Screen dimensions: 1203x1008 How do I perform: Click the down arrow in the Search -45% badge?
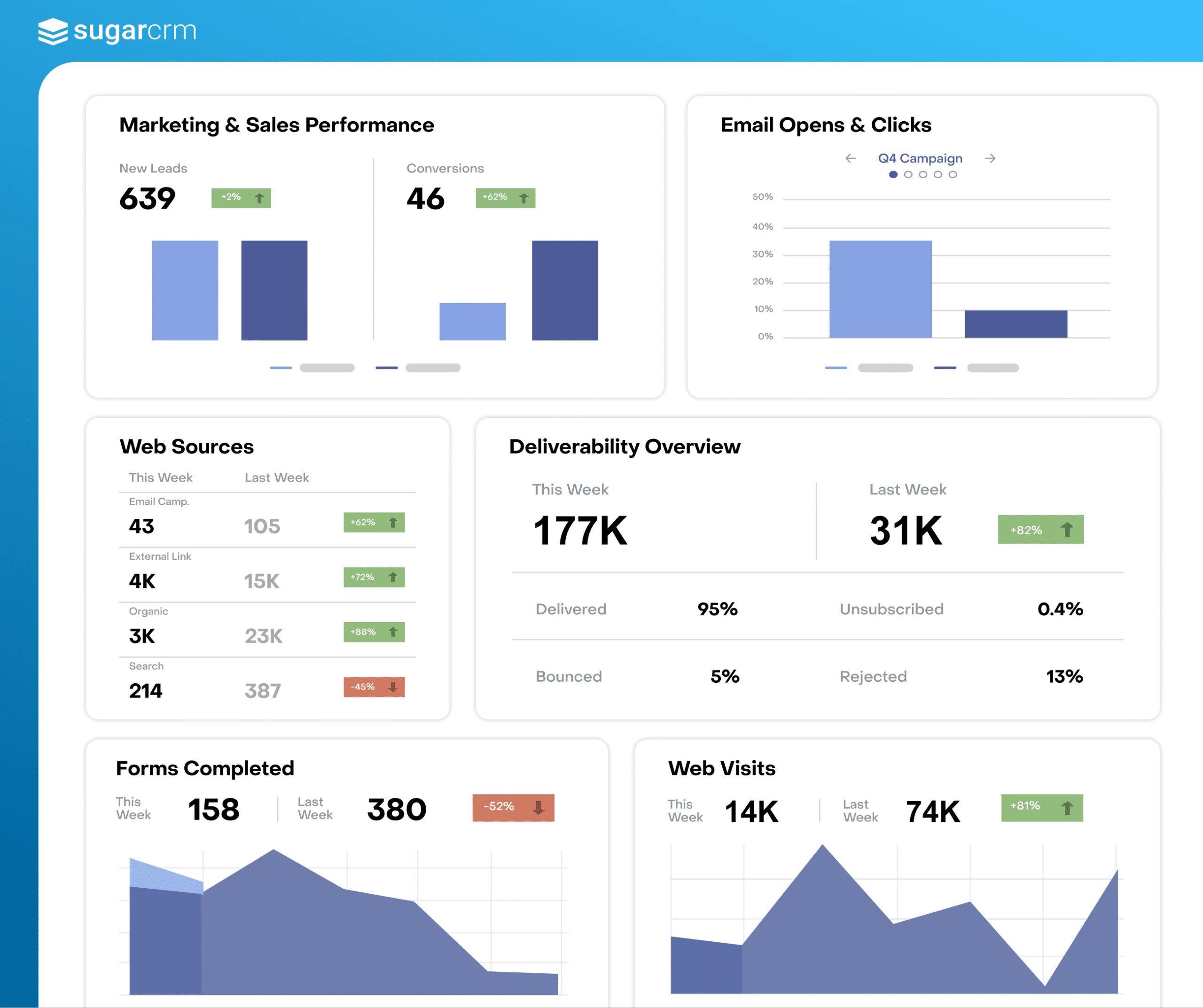pos(393,687)
